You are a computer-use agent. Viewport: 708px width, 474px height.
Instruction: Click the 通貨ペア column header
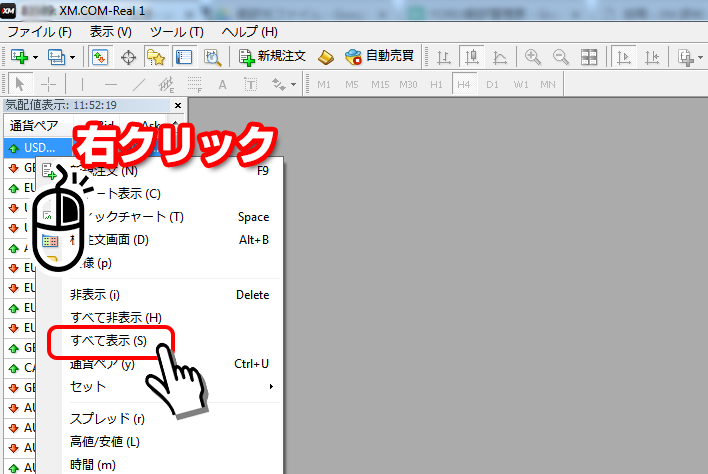[x=38, y=125]
